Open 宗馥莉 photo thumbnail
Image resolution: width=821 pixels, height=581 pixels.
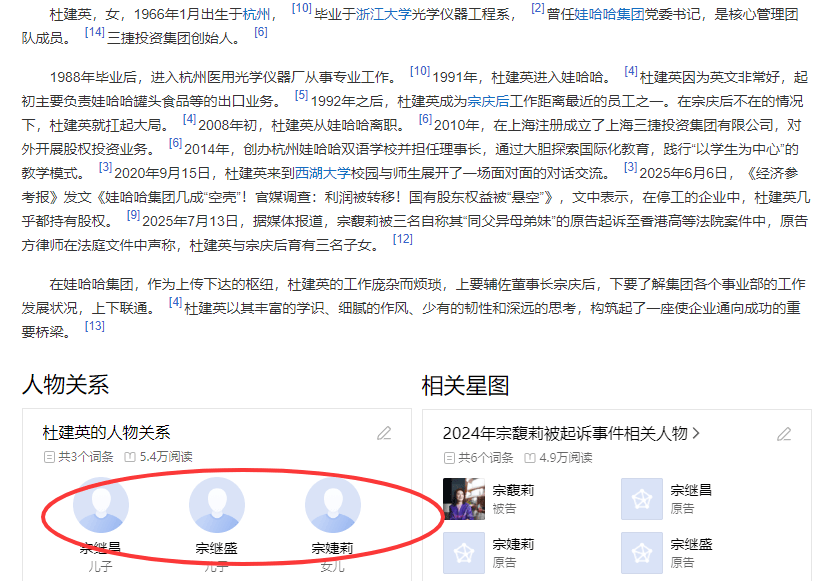(x=464, y=499)
